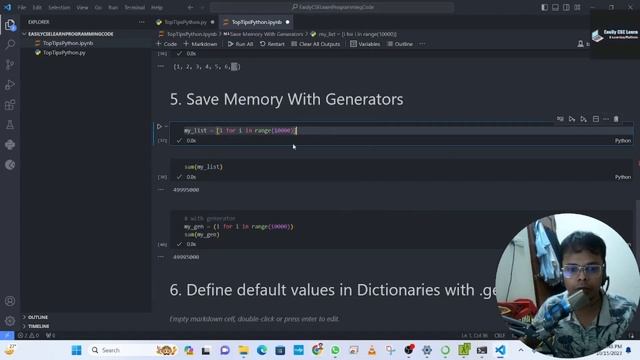Switch to the TopTipsPython.py tab
Image resolution: width=640 pixels, height=360 pixels.
click(185, 22)
